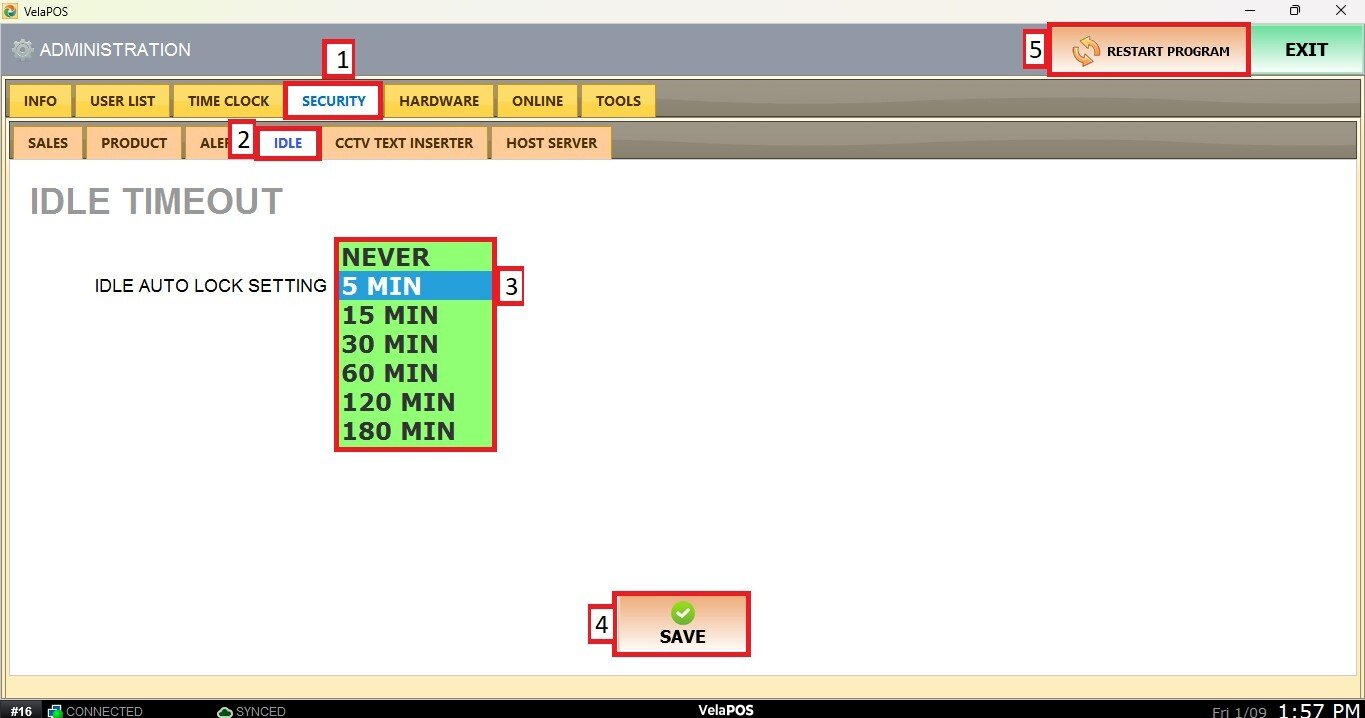Image resolution: width=1365 pixels, height=718 pixels.
Task: Open the TIME CLOCK tab
Action: click(x=228, y=101)
